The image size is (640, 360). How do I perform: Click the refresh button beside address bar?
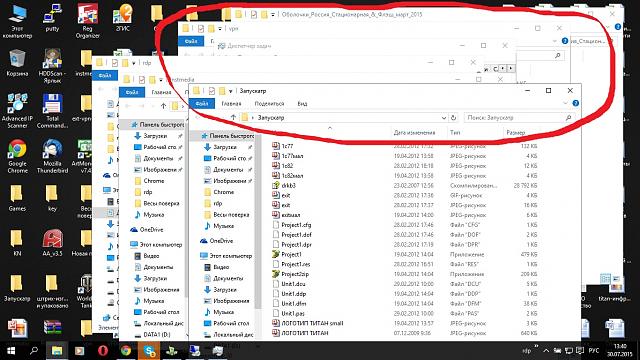[453, 118]
